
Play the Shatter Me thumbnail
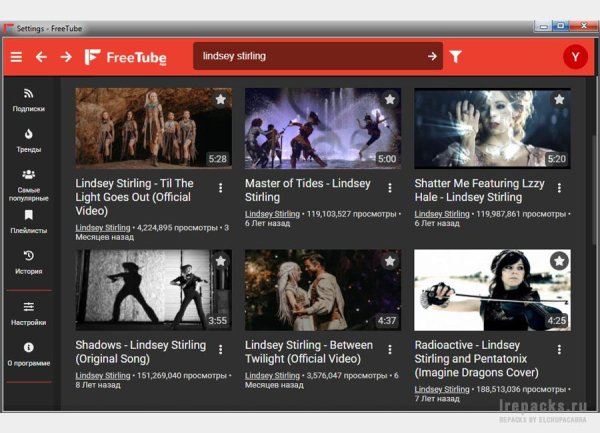(492, 128)
